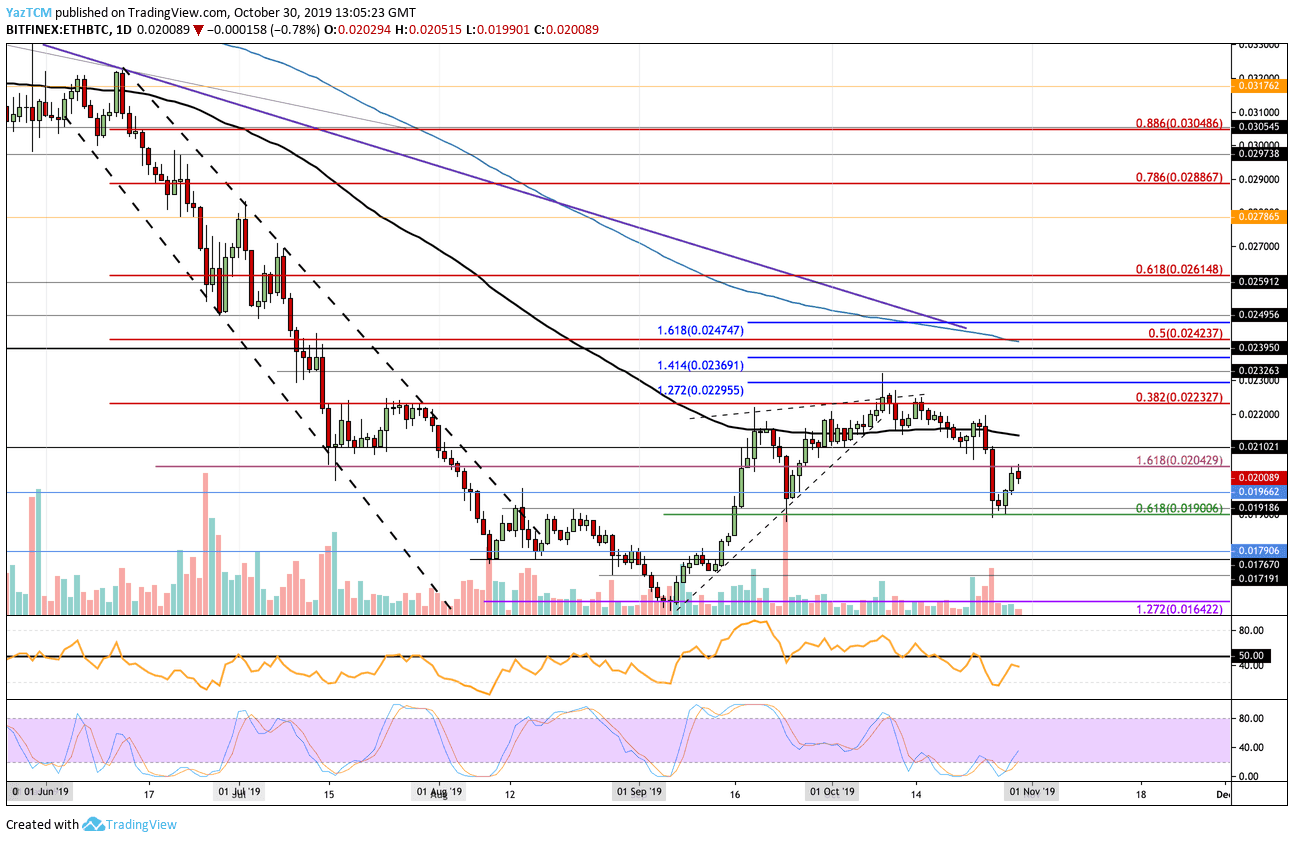Open the YazTCM author link
Screen dimensions: 1294x842
pyautogui.click(x=30, y=13)
